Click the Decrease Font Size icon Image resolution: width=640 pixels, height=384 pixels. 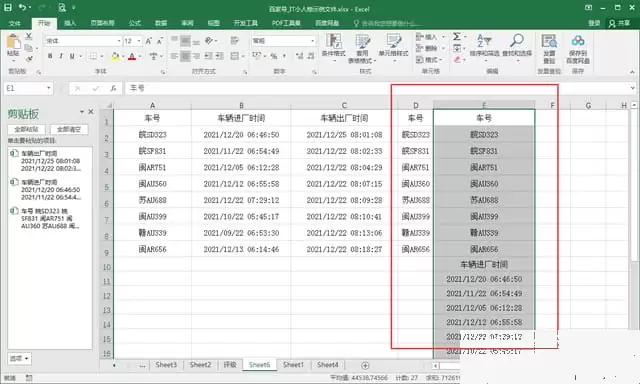point(160,41)
